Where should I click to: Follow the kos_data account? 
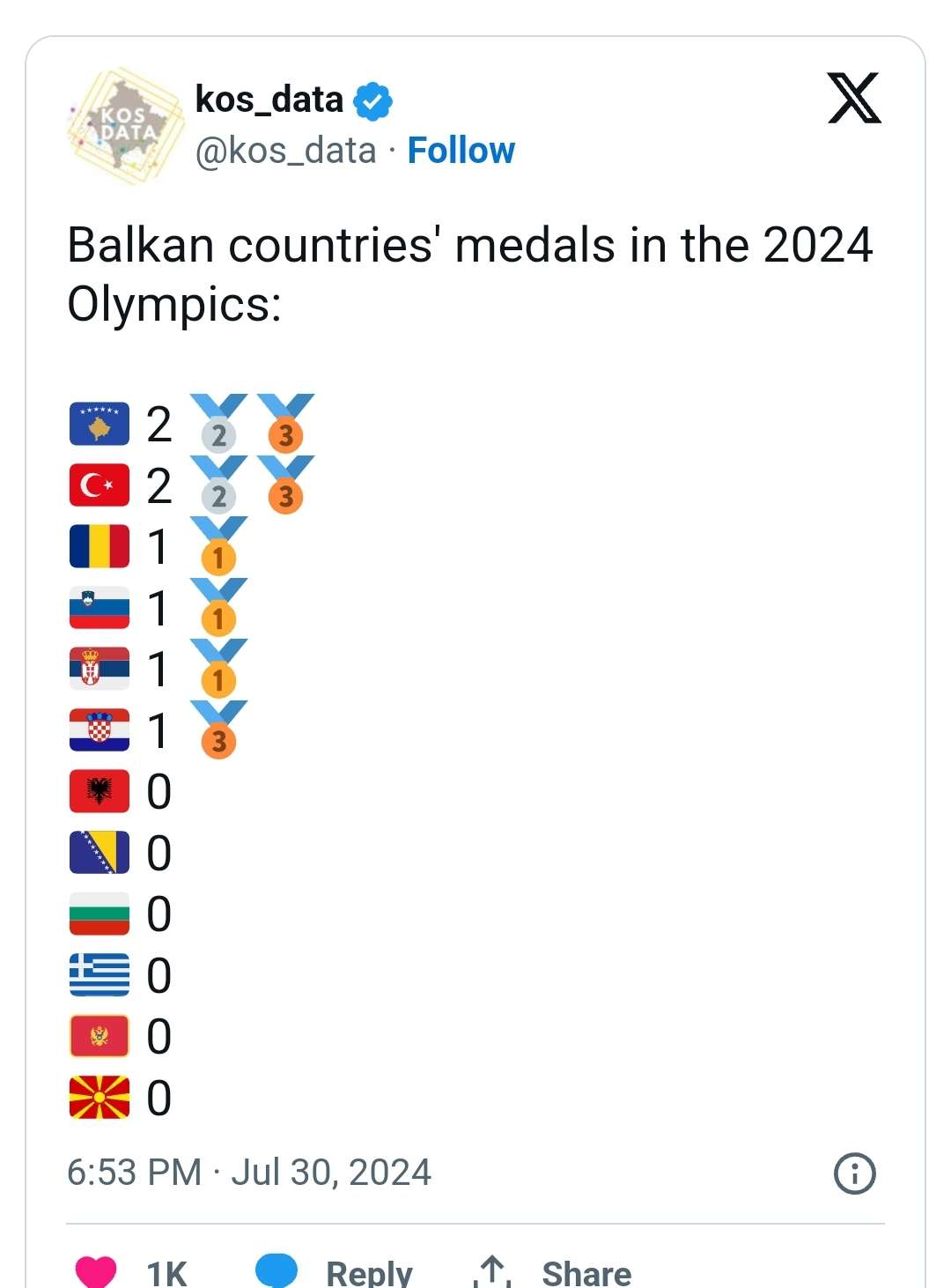[x=461, y=151]
